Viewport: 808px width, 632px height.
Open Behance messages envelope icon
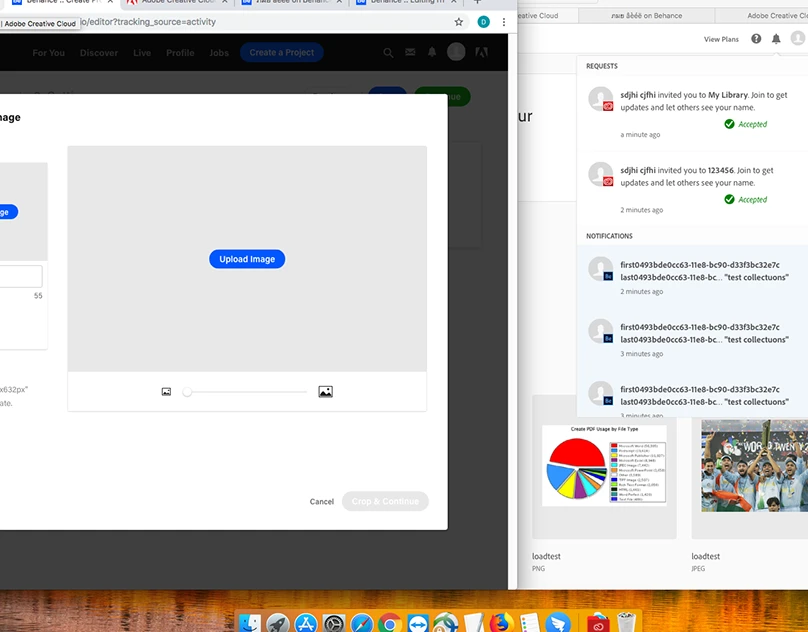(x=410, y=53)
